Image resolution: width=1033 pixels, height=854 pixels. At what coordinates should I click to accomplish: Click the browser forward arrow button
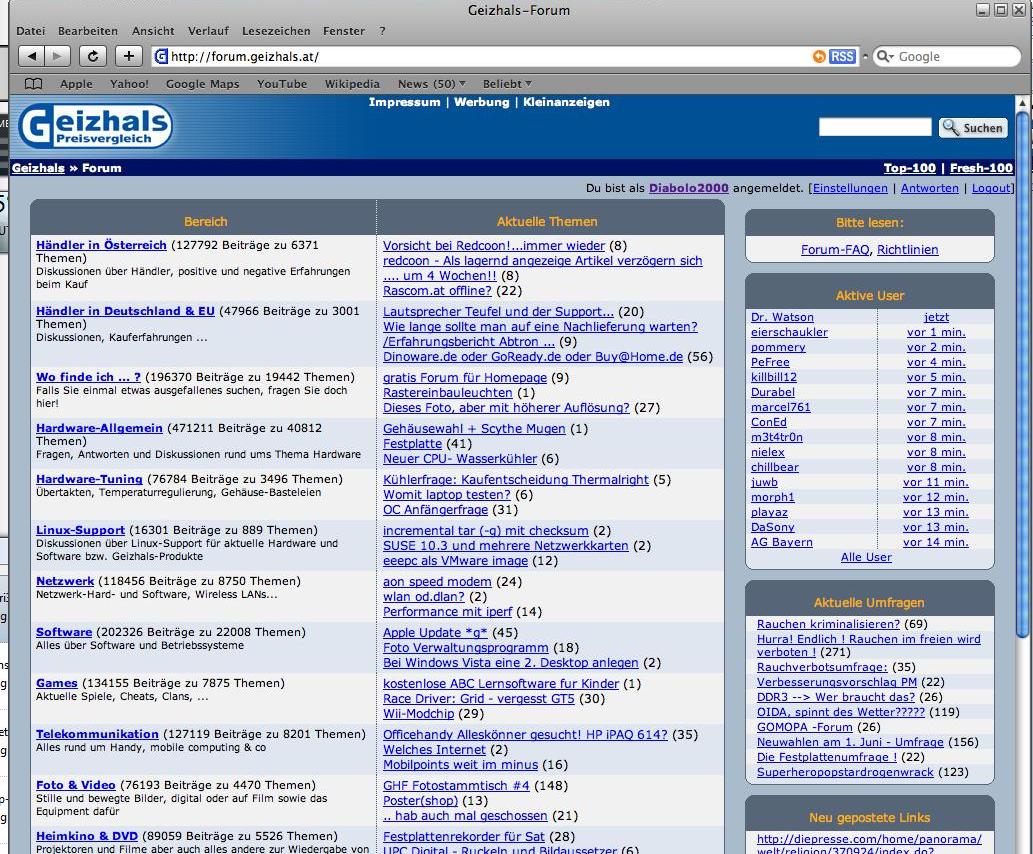(57, 57)
